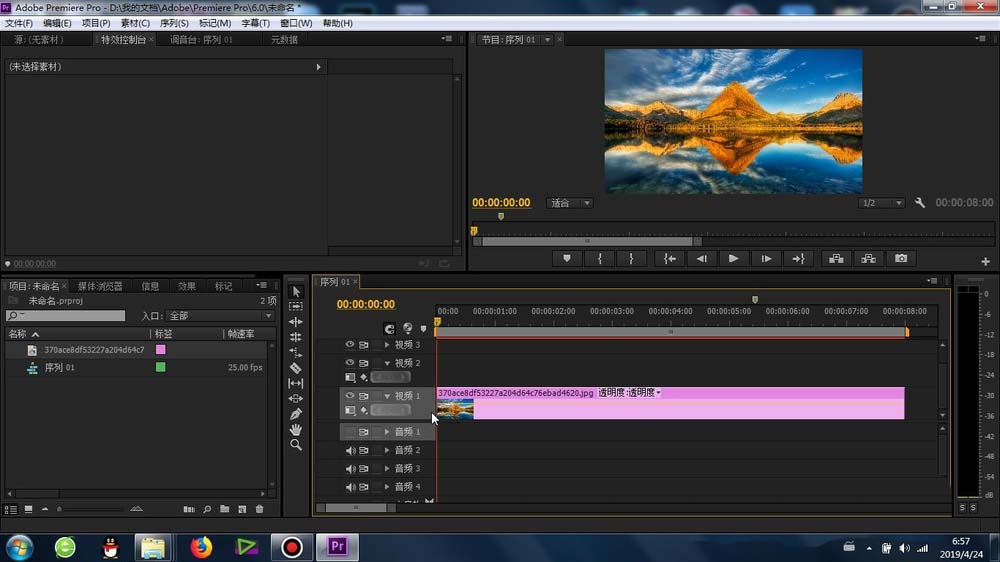Create new bin in Project panel

click(224, 509)
